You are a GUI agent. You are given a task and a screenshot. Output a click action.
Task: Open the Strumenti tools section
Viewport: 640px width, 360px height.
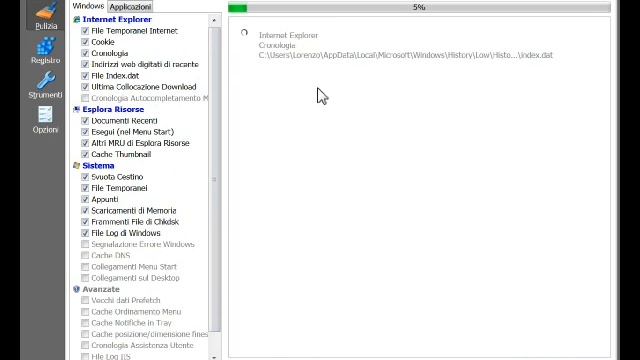pos(45,85)
